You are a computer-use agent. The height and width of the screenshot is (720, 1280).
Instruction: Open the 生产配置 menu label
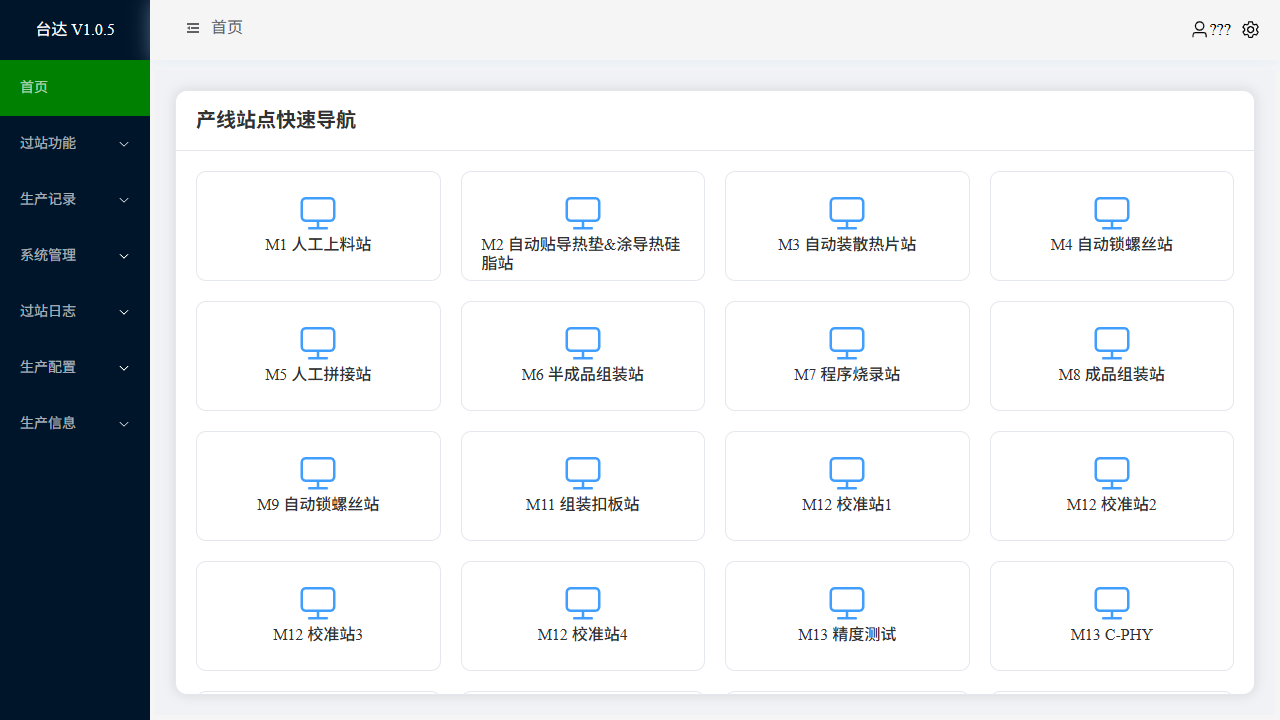coord(48,367)
